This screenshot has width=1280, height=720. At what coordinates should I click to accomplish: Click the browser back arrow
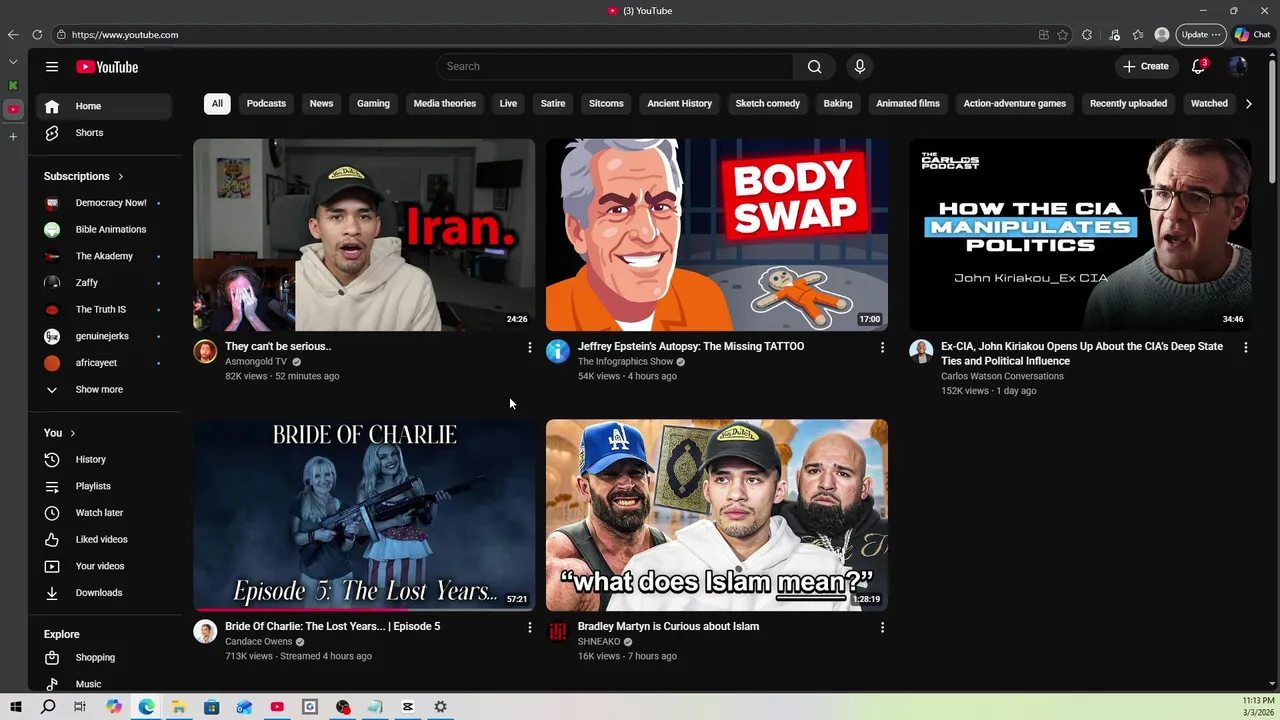[13, 35]
